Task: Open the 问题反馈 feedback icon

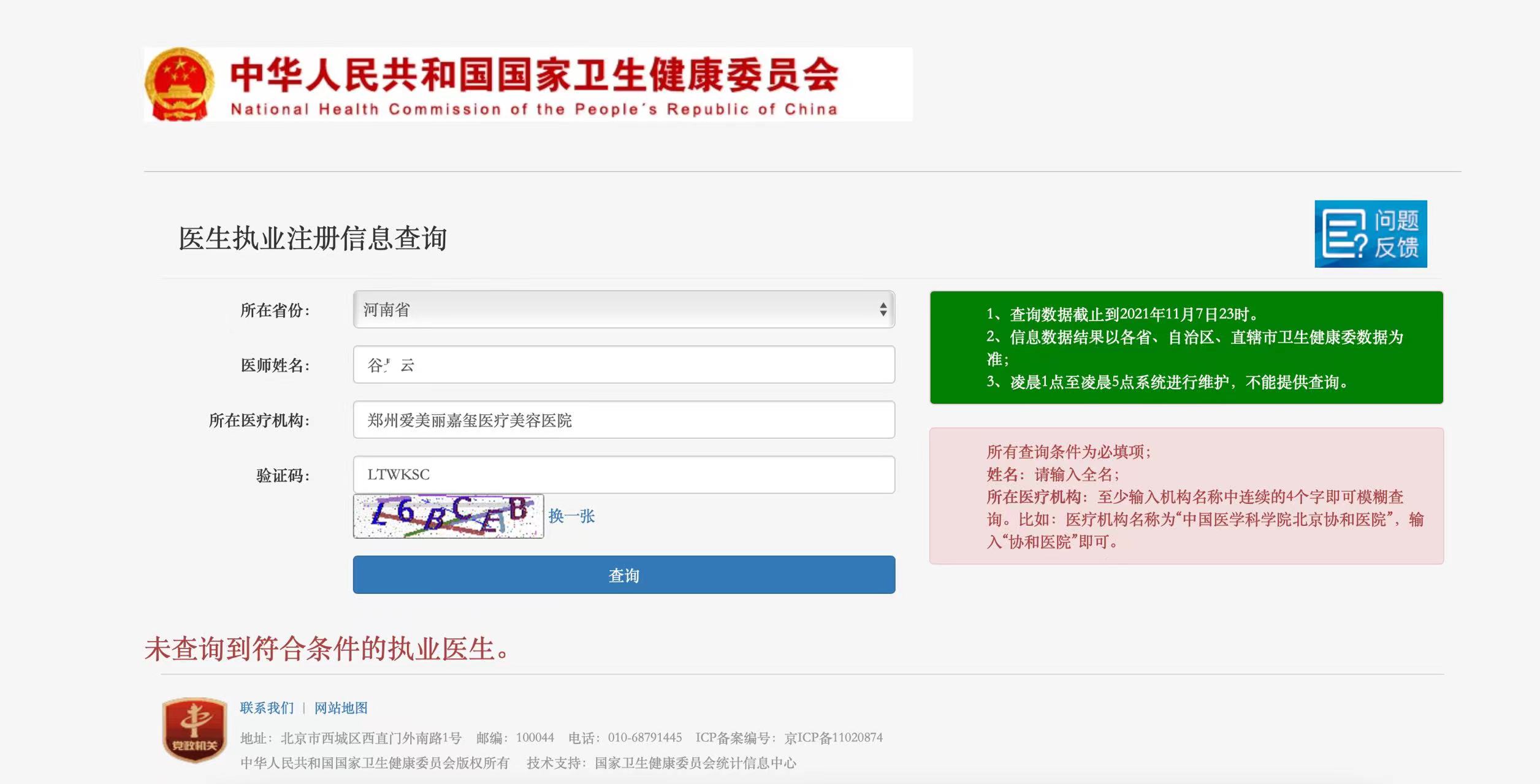Action: pyautogui.click(x=1370, y=234)
